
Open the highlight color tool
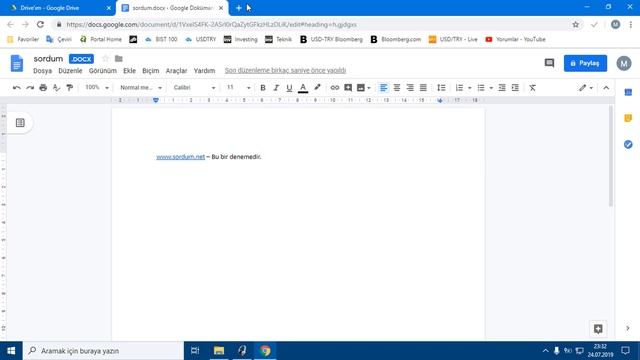(x=317, y=88)
